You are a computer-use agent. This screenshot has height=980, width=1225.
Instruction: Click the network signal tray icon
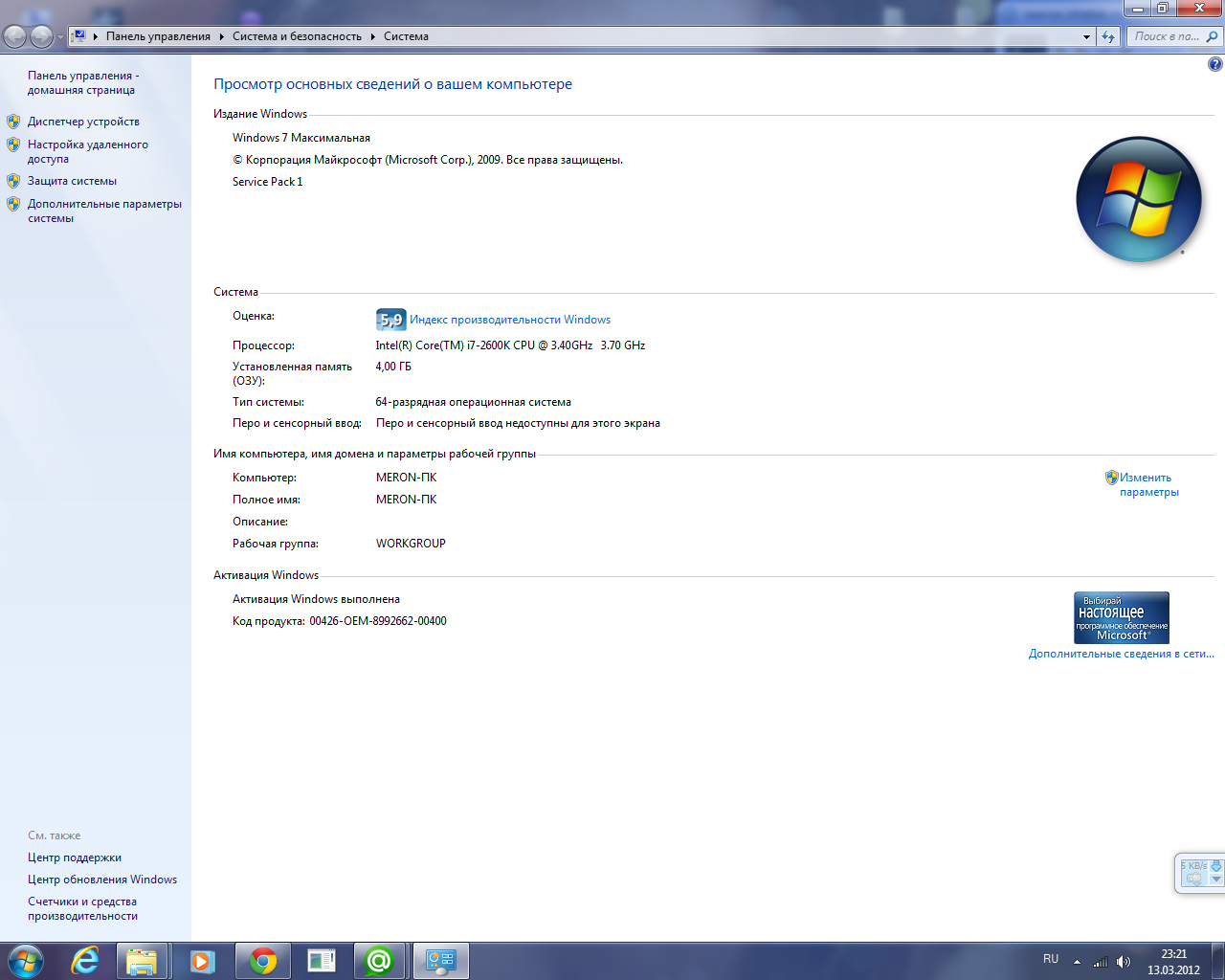point(1101,961)
